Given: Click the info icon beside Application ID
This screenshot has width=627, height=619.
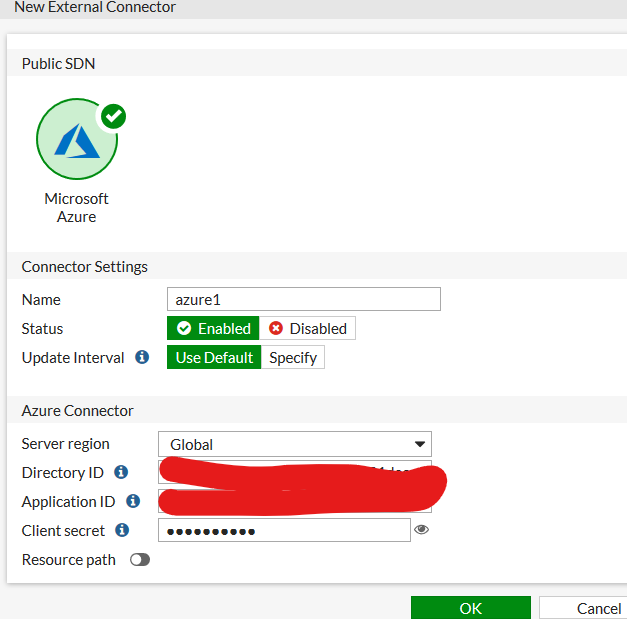Looking at the screenshot, I should (133, 501).
